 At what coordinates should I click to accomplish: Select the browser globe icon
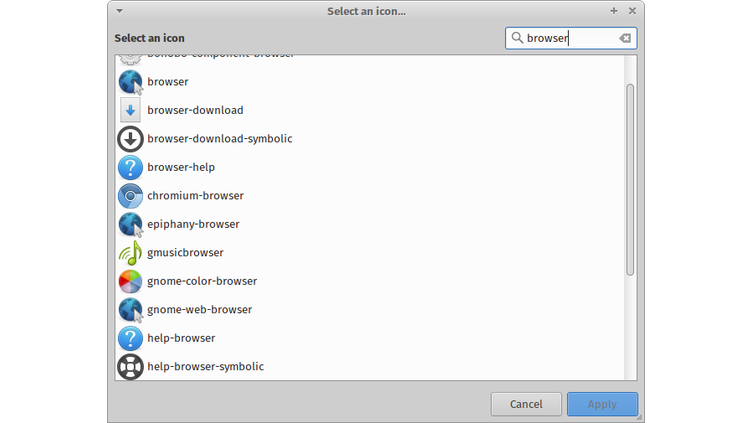131,82
